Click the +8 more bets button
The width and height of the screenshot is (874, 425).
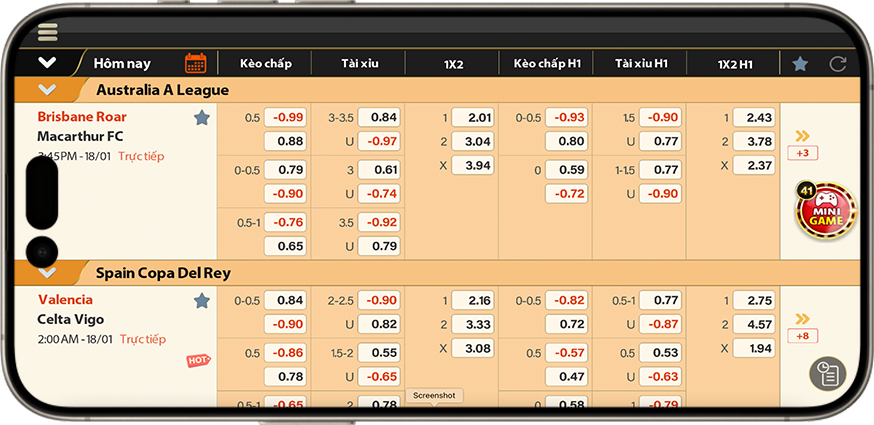point(802,336)
